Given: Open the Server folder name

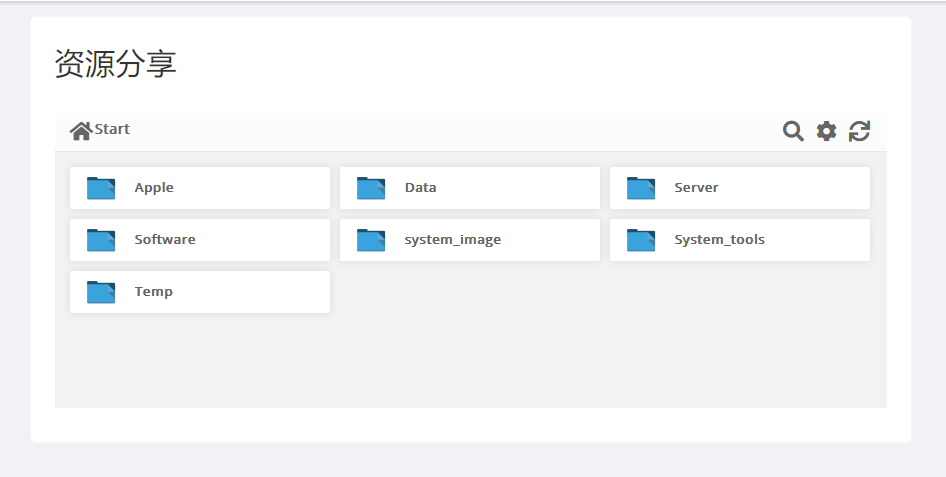Looking at the screenshot, I should (696, 188).
